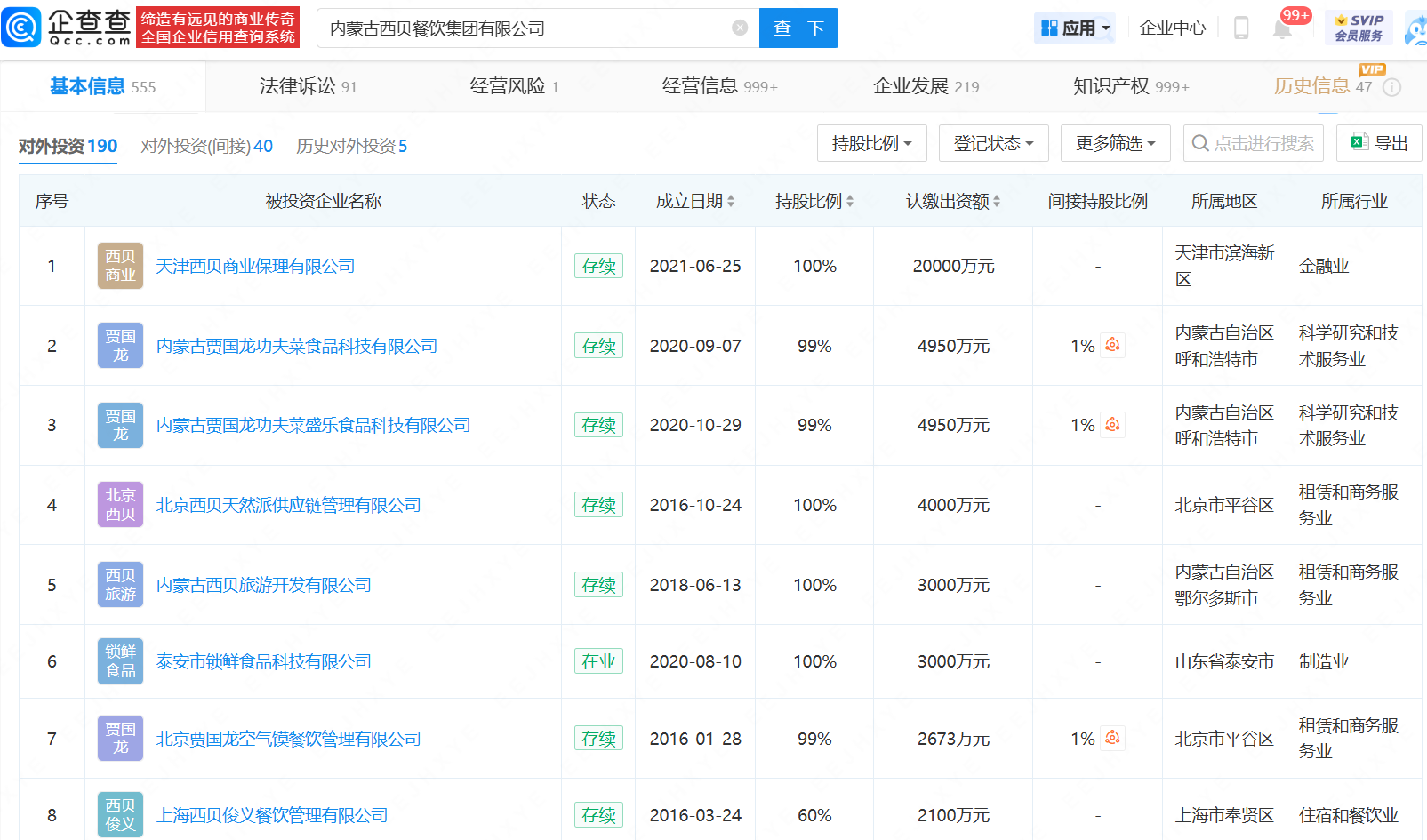Screen dimensions: 1427x840
Task: Click the 查一下 search button
Action: pos(798,28)
